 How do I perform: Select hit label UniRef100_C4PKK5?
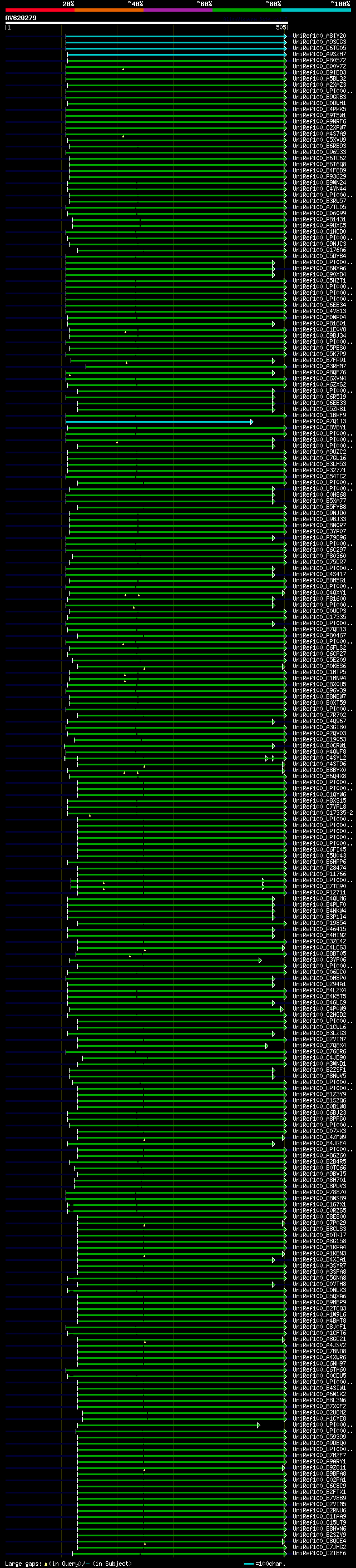click(x=319, y=110)
